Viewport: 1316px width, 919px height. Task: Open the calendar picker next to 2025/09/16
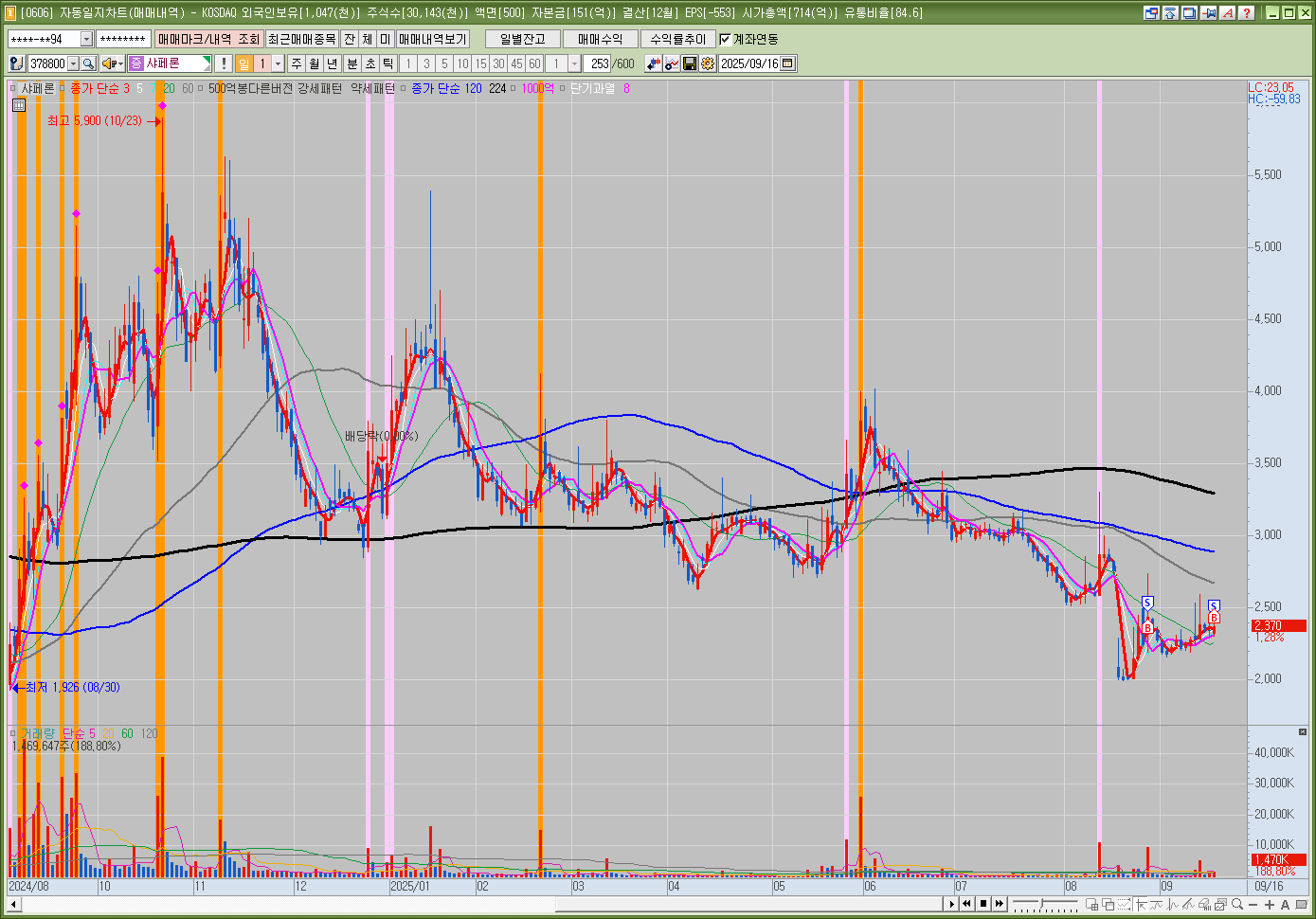pos(787,63)
